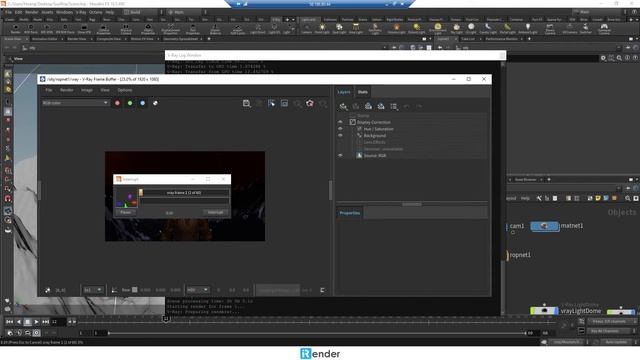Click the panel toggle icon at status bar right
This screenshot has width=640, height=360.
pyautogui.click(x=322, y=290)
